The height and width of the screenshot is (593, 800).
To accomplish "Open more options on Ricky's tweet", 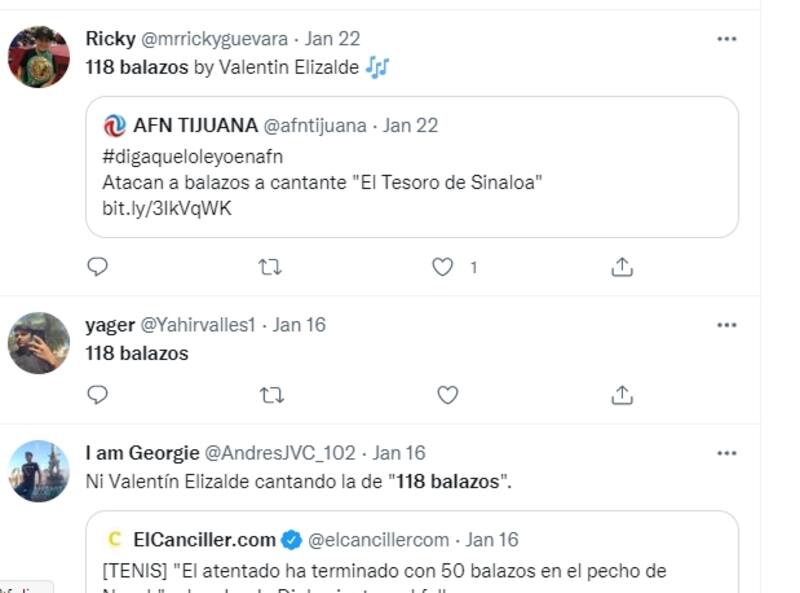I will [727, 39].
